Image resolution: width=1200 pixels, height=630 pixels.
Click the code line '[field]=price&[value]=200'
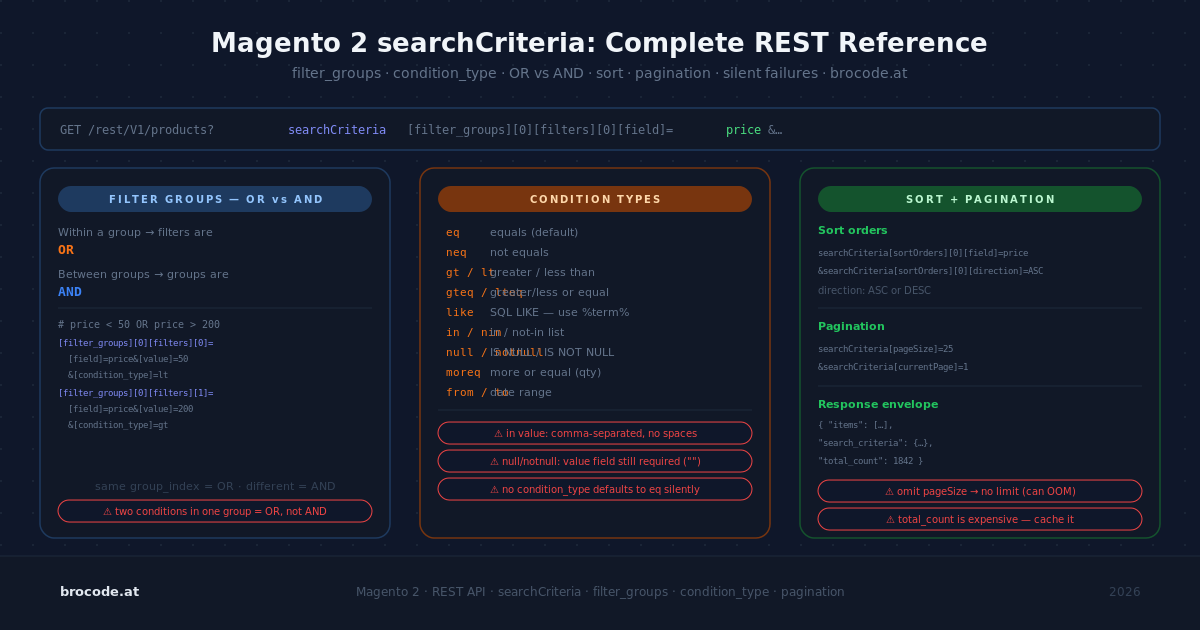point(130,409)
